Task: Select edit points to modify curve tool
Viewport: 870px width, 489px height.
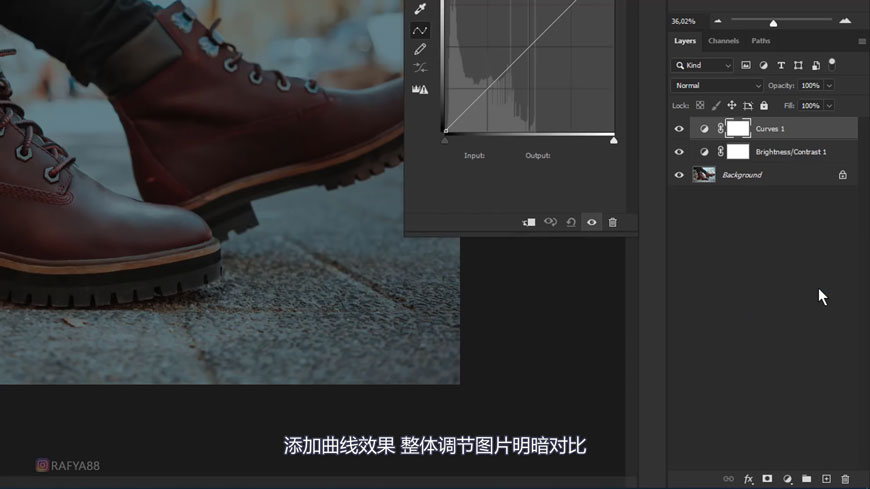Action: 420,30
